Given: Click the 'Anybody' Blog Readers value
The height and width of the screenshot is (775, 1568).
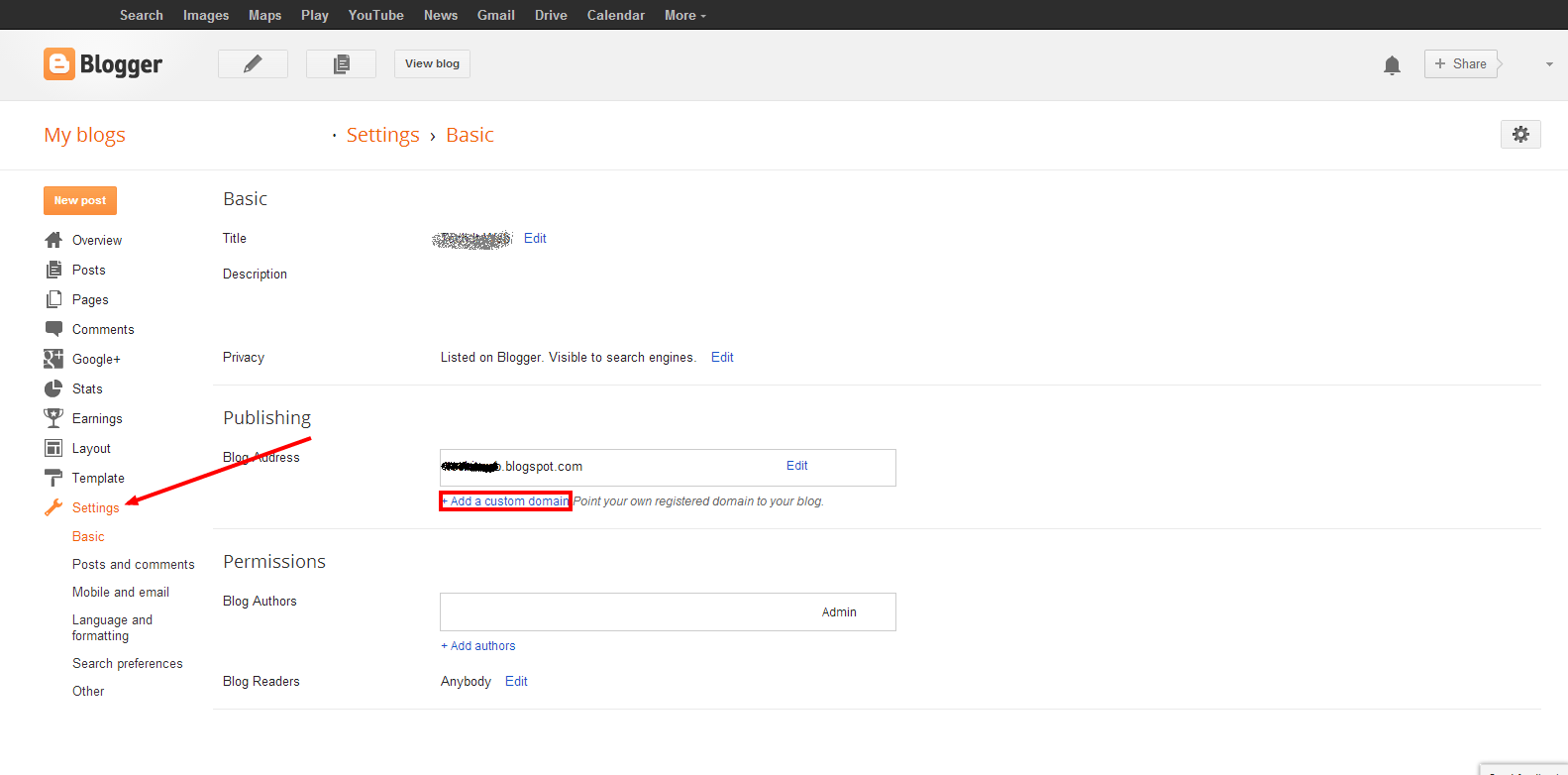Looking at the screenshot, I should 466,681.
